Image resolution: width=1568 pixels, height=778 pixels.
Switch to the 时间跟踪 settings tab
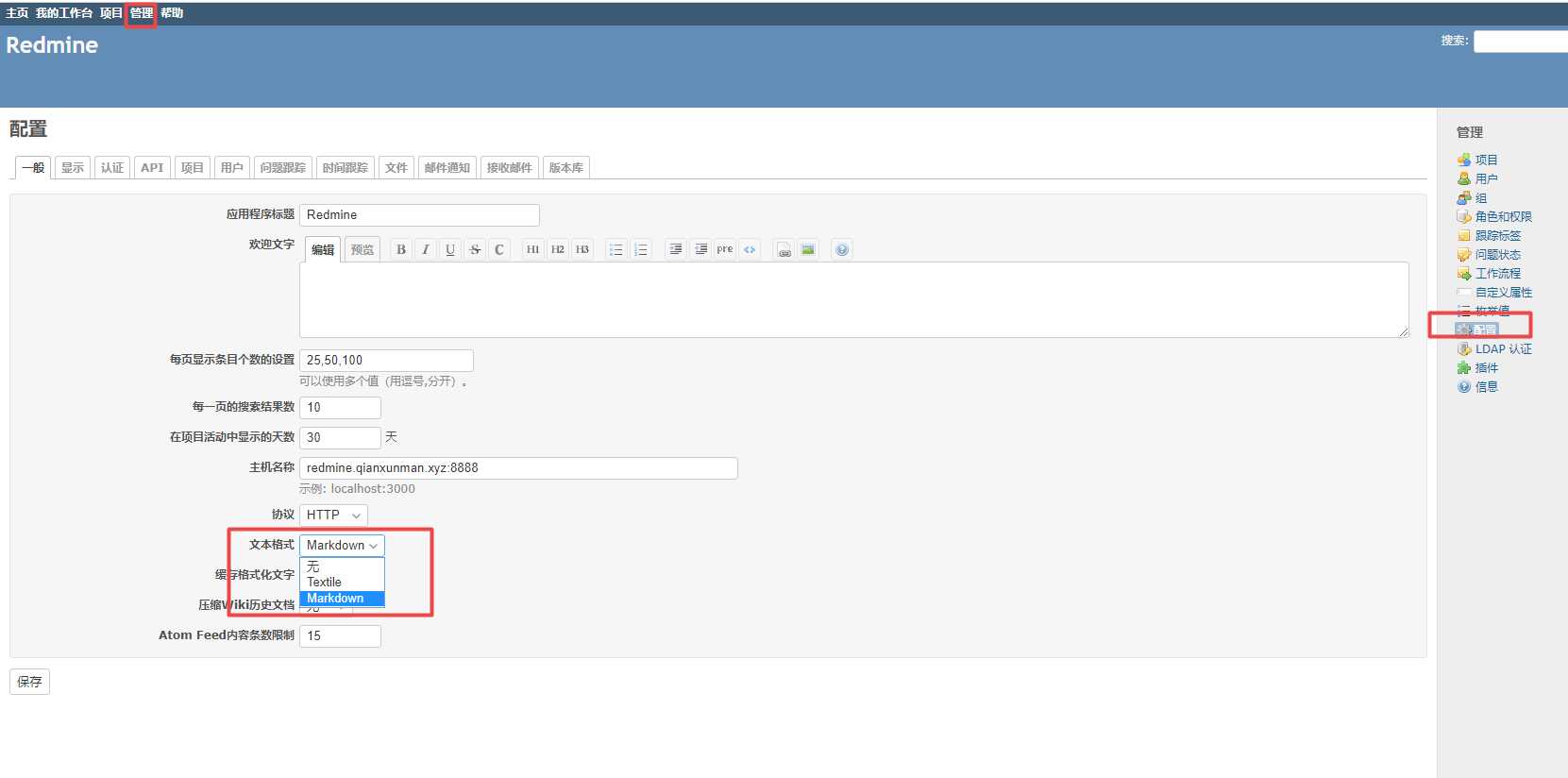pyautogui.click(x=346, y=167)
